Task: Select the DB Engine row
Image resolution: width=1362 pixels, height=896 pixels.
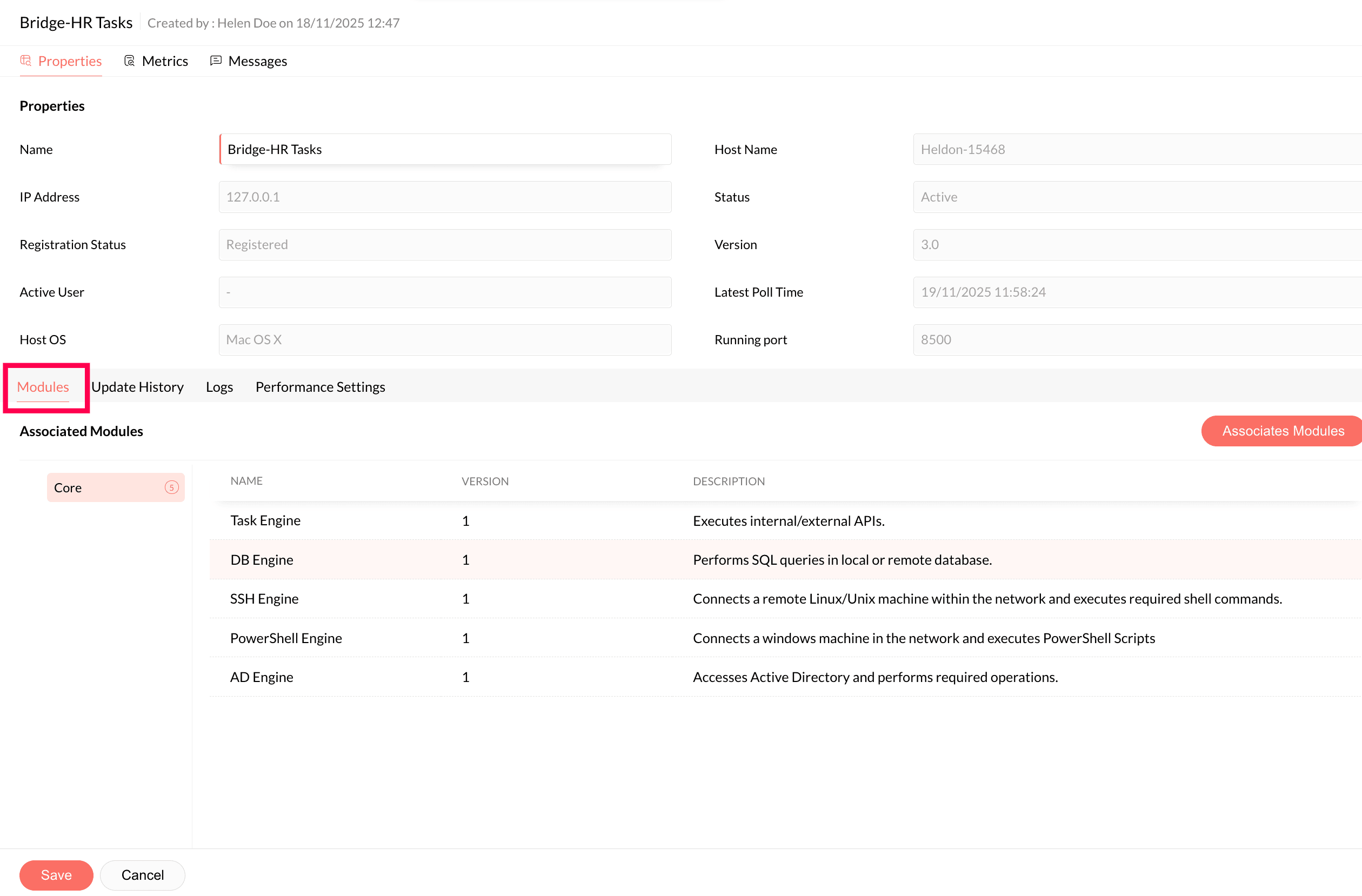Action: point(262,559)
